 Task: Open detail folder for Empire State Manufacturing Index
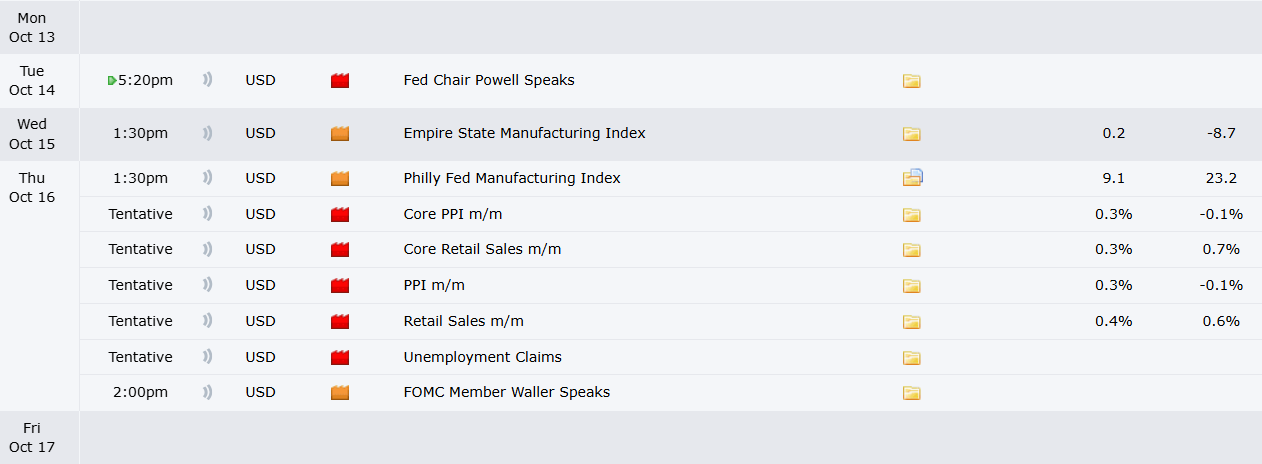point(911,134)
